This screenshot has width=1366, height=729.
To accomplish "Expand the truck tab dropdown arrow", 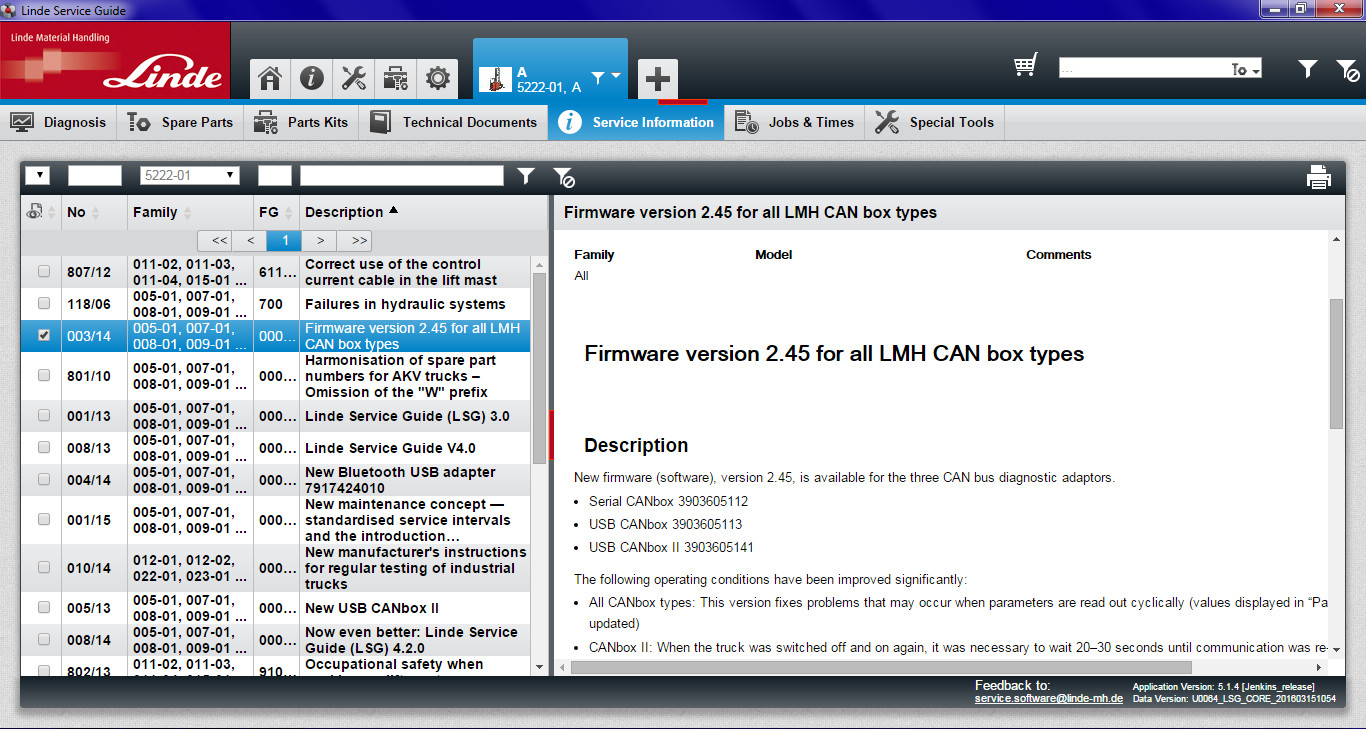I will pyautogui.click(x=616, y=76).
